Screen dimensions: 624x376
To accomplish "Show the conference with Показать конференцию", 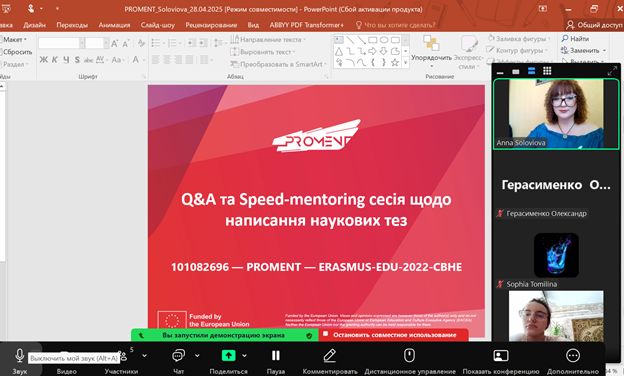I will click(x=501, y=355).
